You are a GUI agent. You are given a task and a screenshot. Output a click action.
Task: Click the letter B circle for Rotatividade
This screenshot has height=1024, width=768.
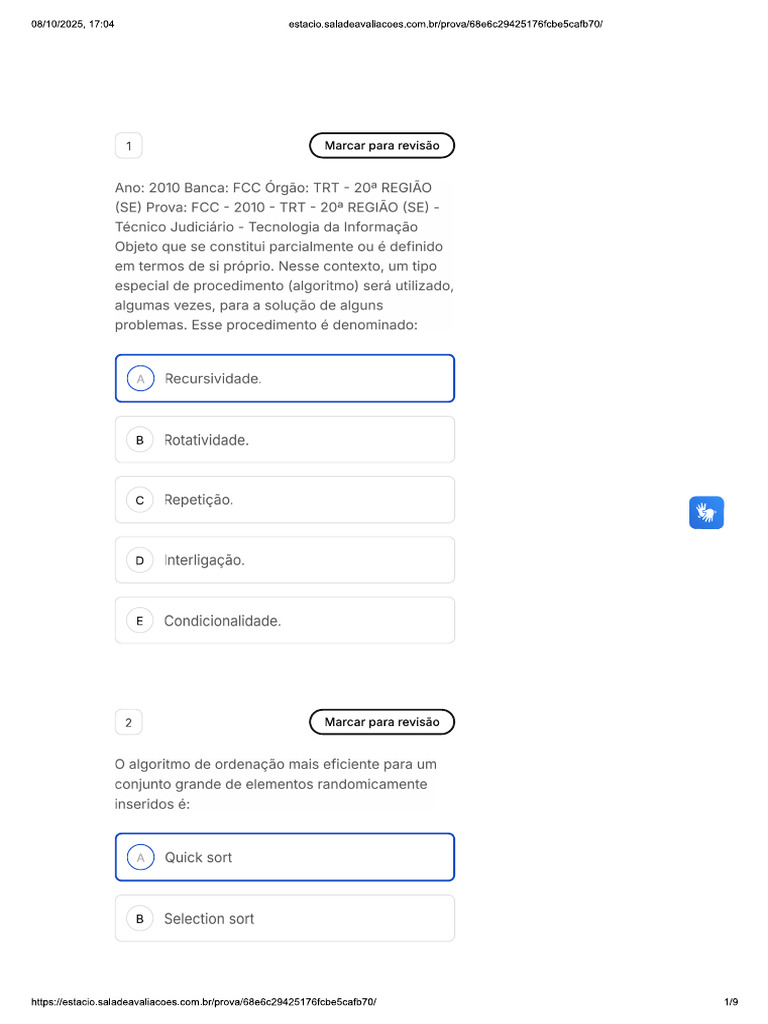point(140,440)
